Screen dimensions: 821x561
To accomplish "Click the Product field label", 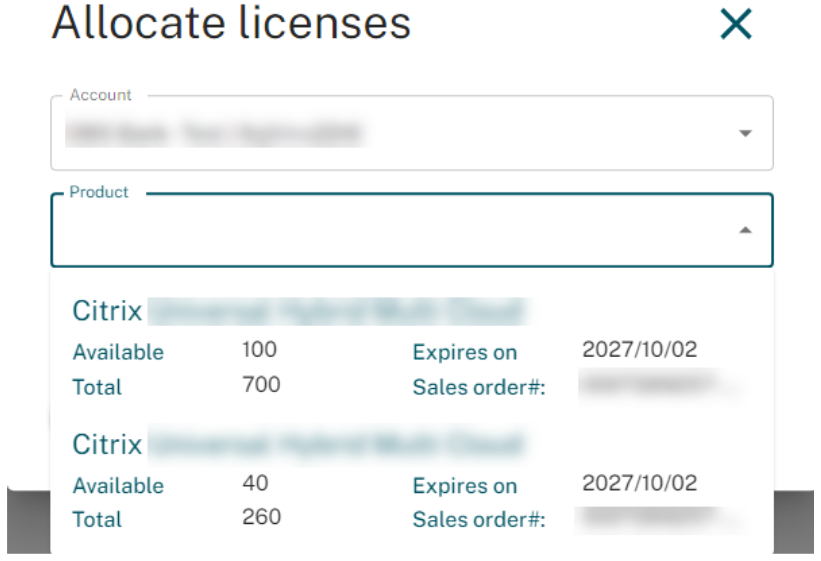I will [99, 192].
